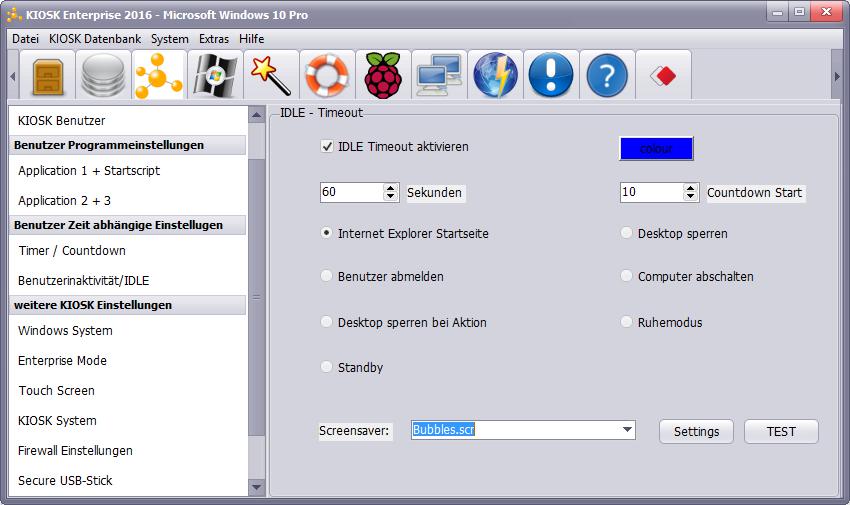This screenshot has width=850, height=505.
Task: Click Benutzer Programmeinstellungen section header
Action: point(128,145)
